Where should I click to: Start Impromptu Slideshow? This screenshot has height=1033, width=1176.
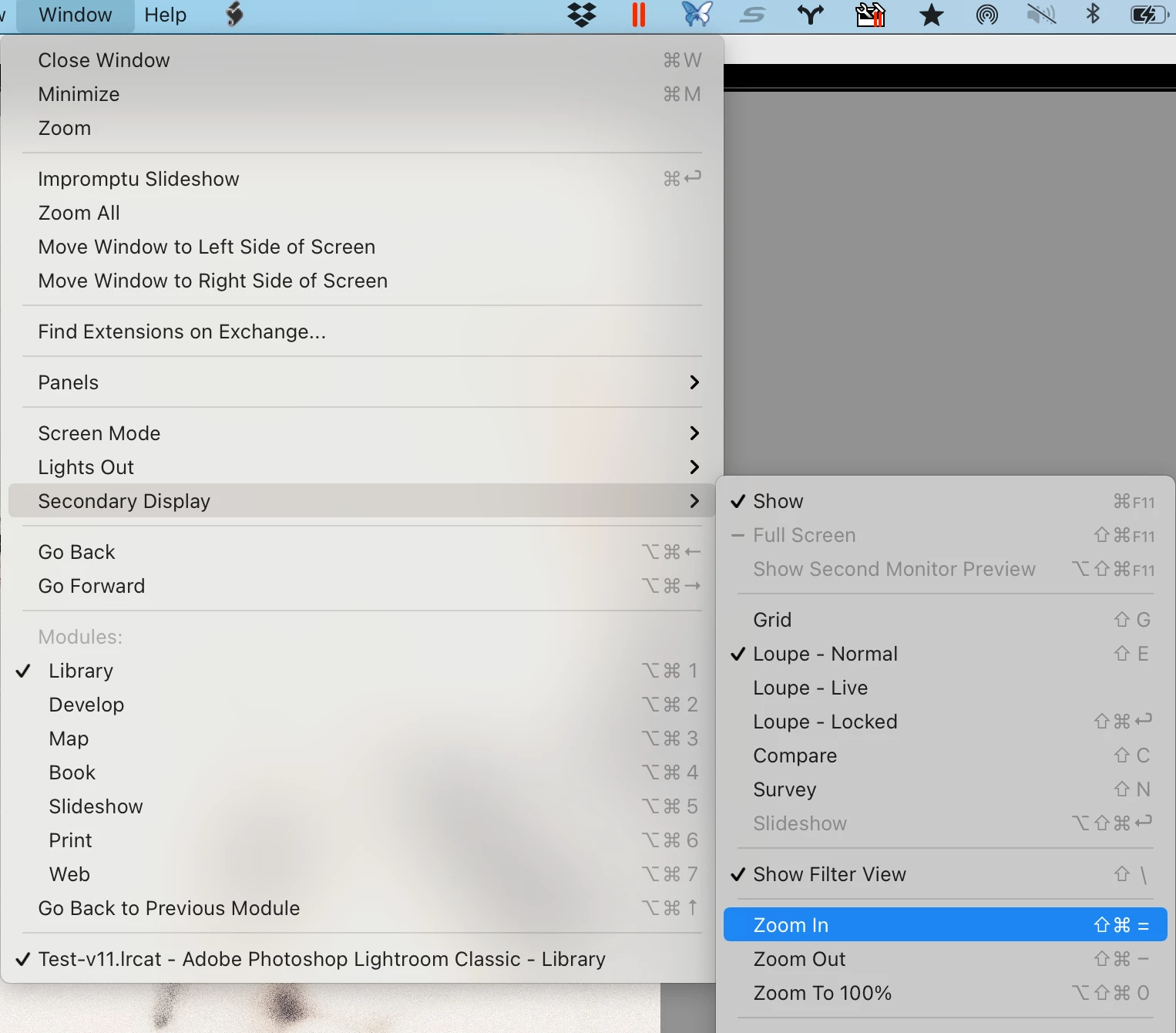tap(362, 179)
